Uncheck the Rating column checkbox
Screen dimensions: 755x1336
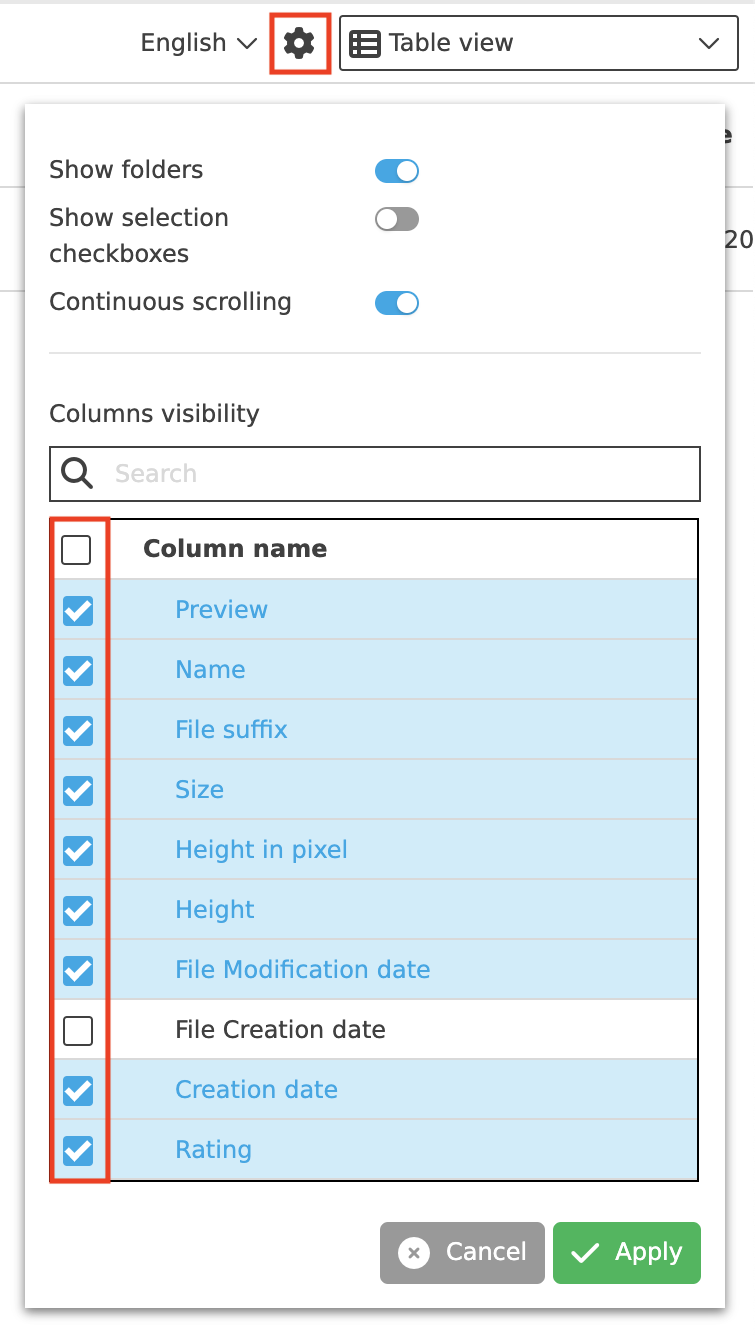point(78,1150)
